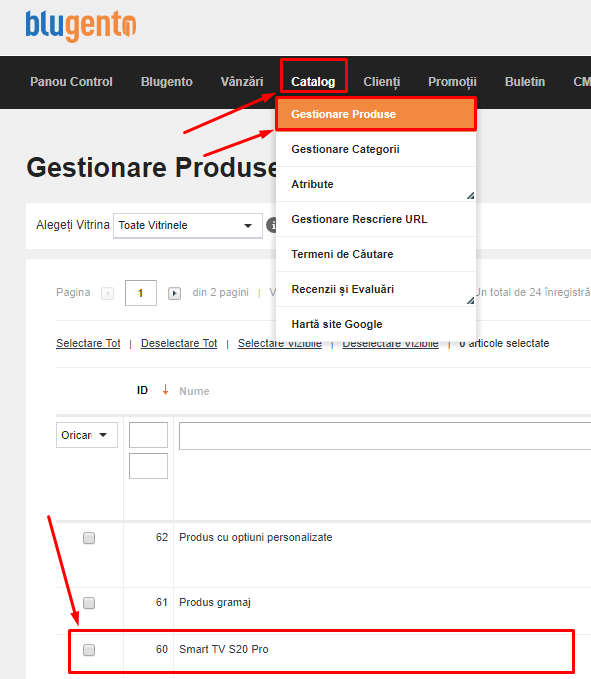Open the Oricare selection filter dropdown

pyautogui.click(x=87, y=435)
